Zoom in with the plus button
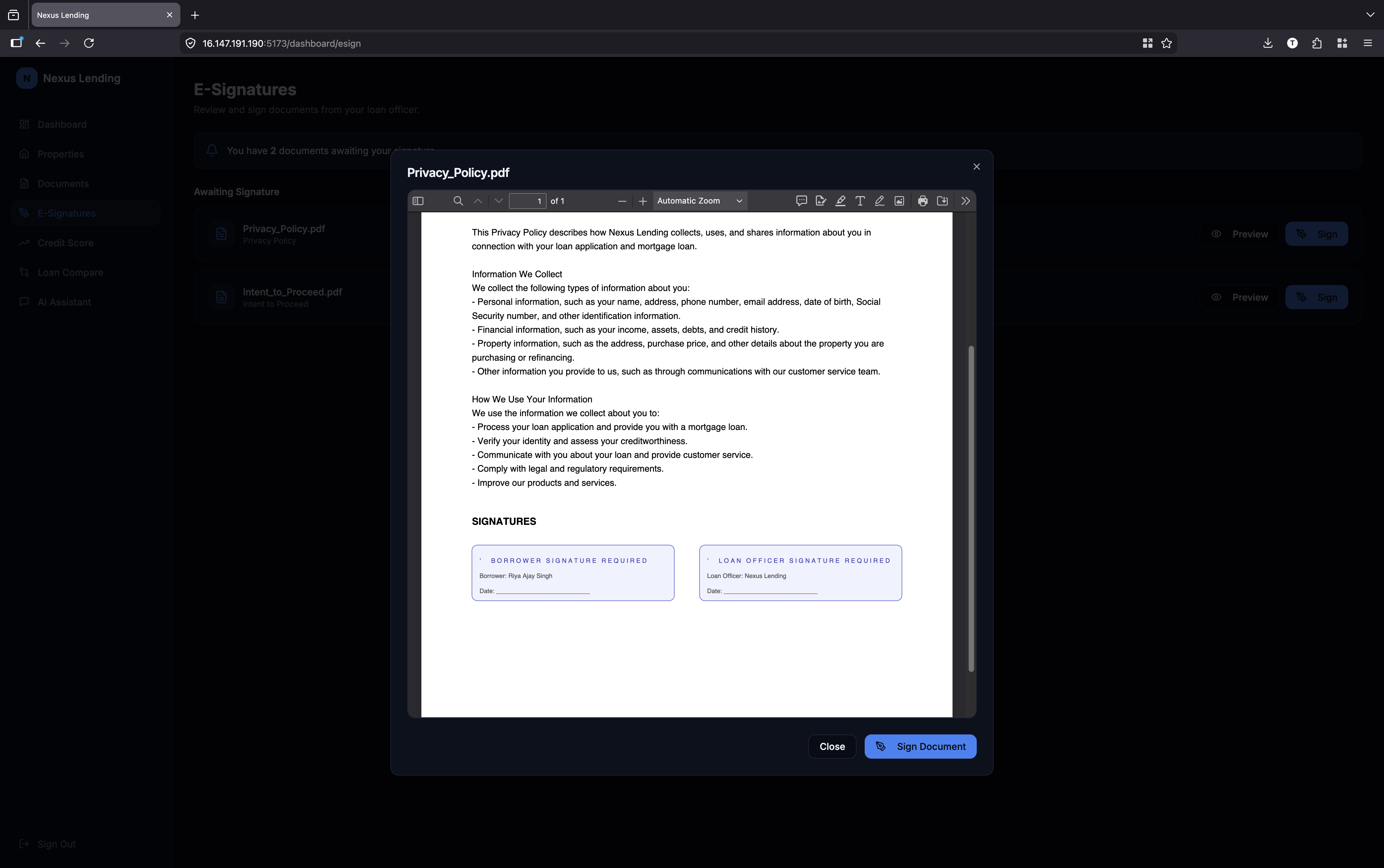 643,201
